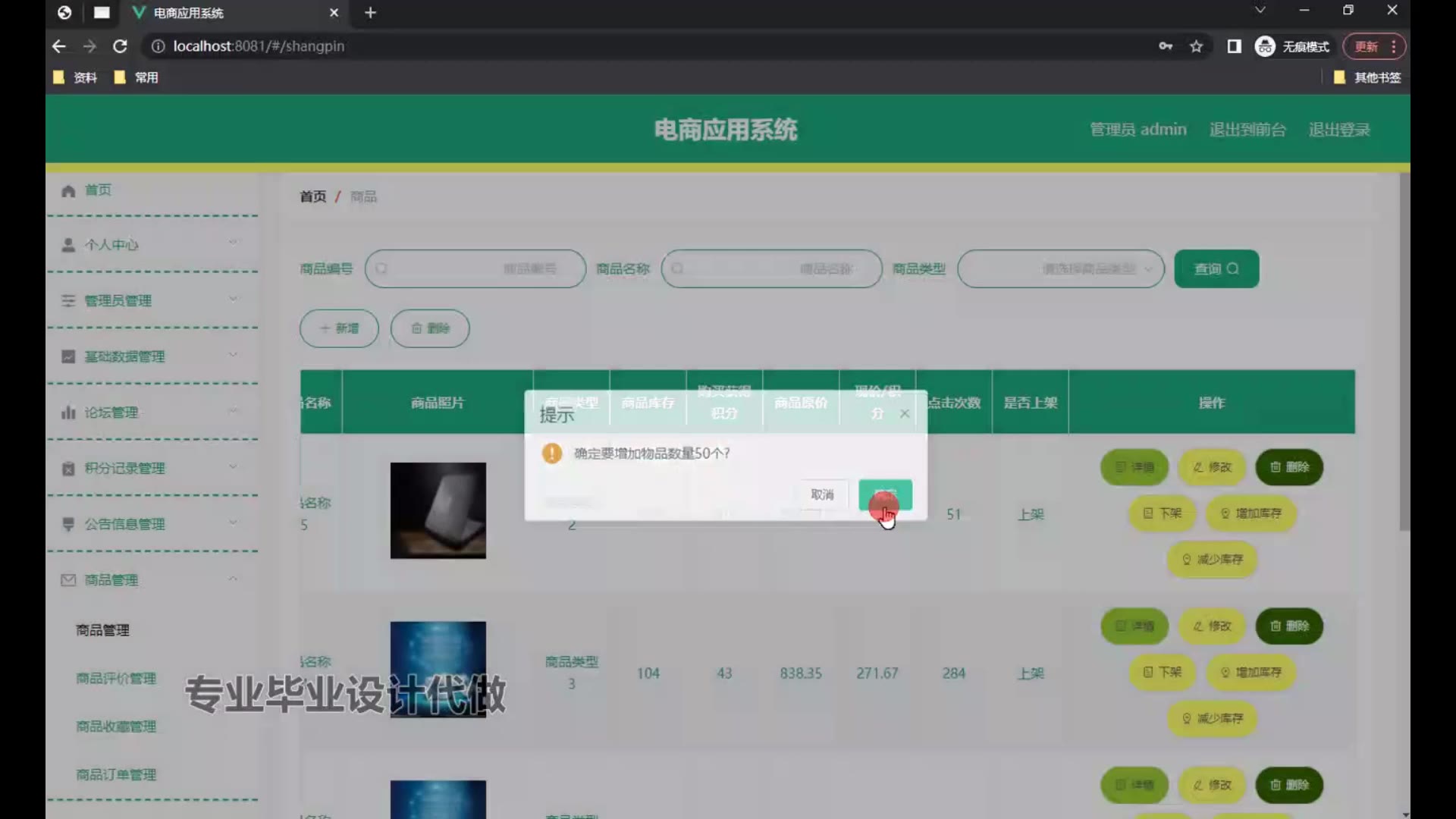Confirm adding 50 stock with green button
Image resolution: width=1456 pixels, height=819 pixels.
coord(885,494)
